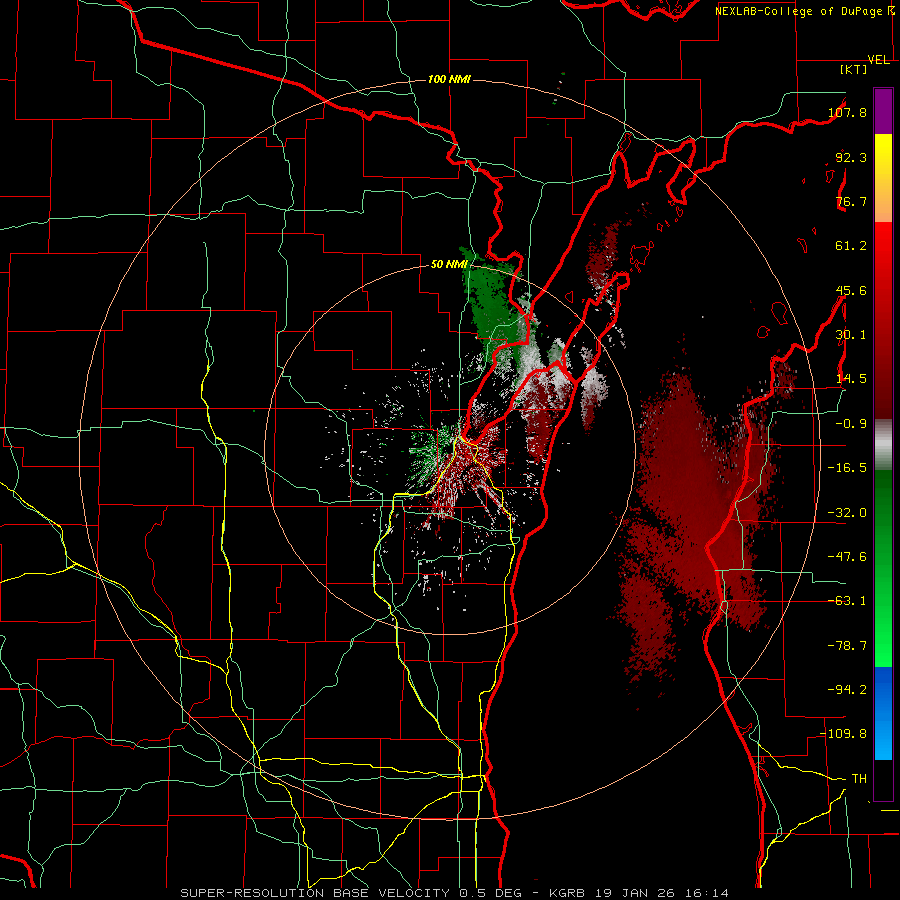Click the -47.6 legend value
This screenshot has height=900, width=900.
[x=847, y=557]
